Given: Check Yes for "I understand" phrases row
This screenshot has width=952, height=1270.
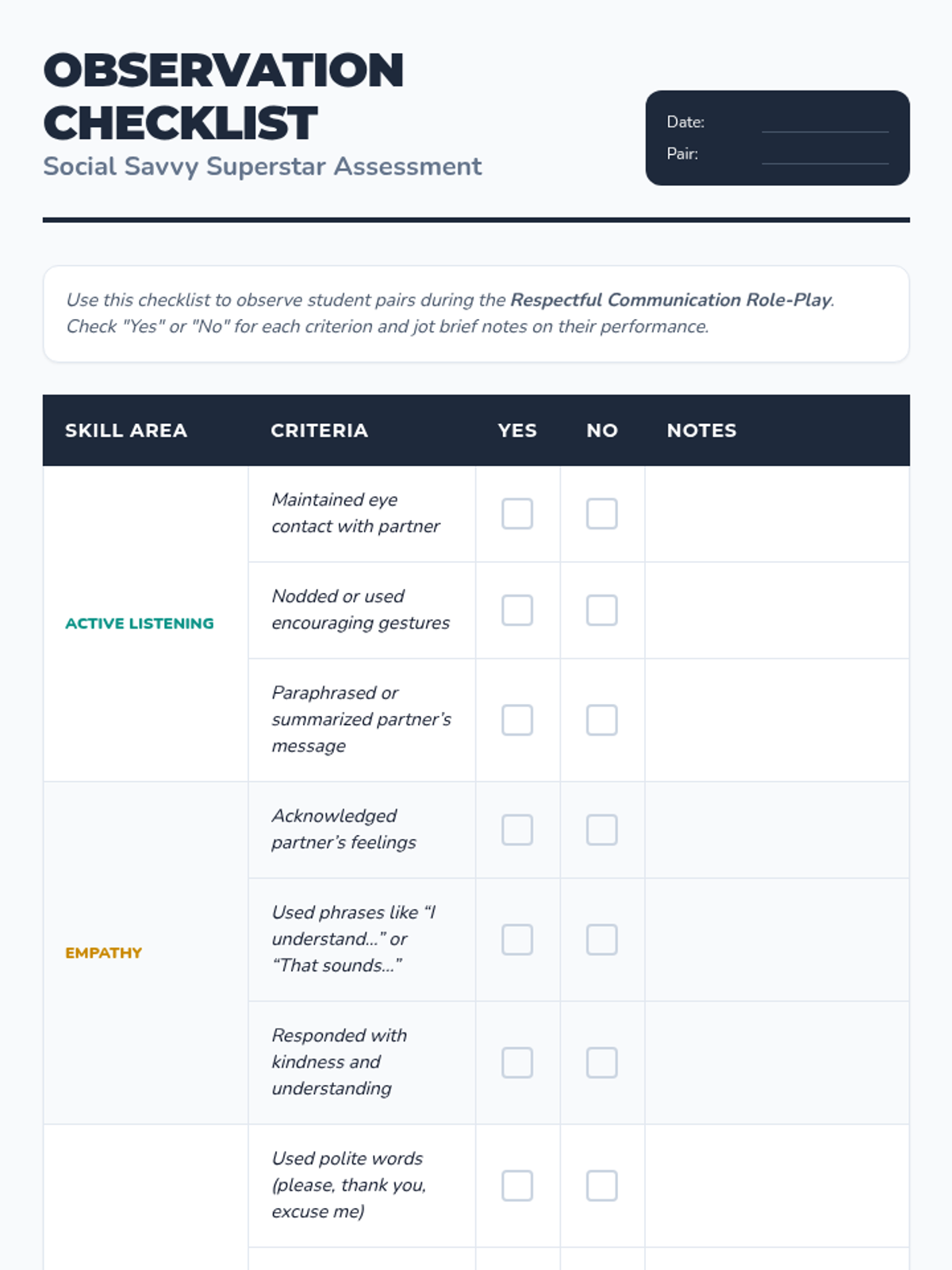Looking at the screenshot, I should [517, 939].
